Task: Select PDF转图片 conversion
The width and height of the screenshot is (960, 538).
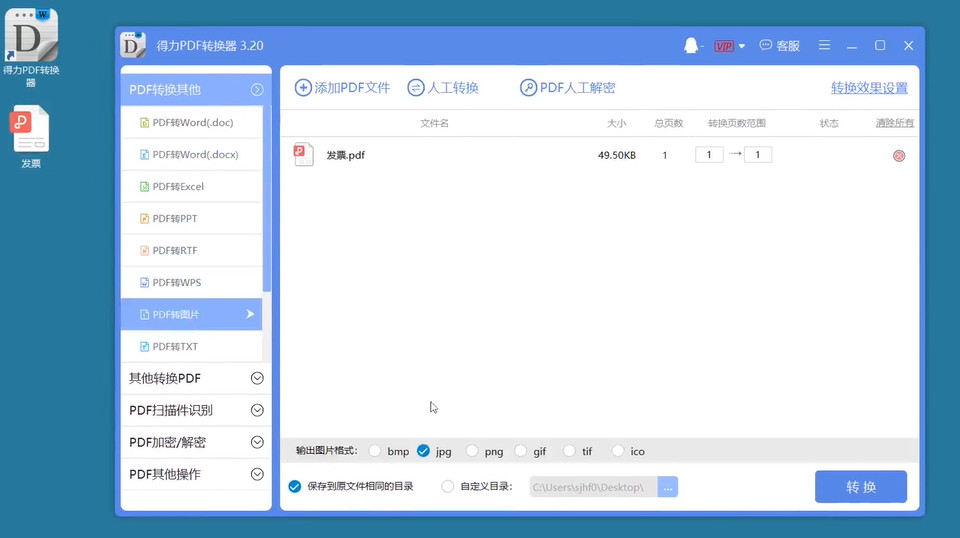Action: pos(192,314)
